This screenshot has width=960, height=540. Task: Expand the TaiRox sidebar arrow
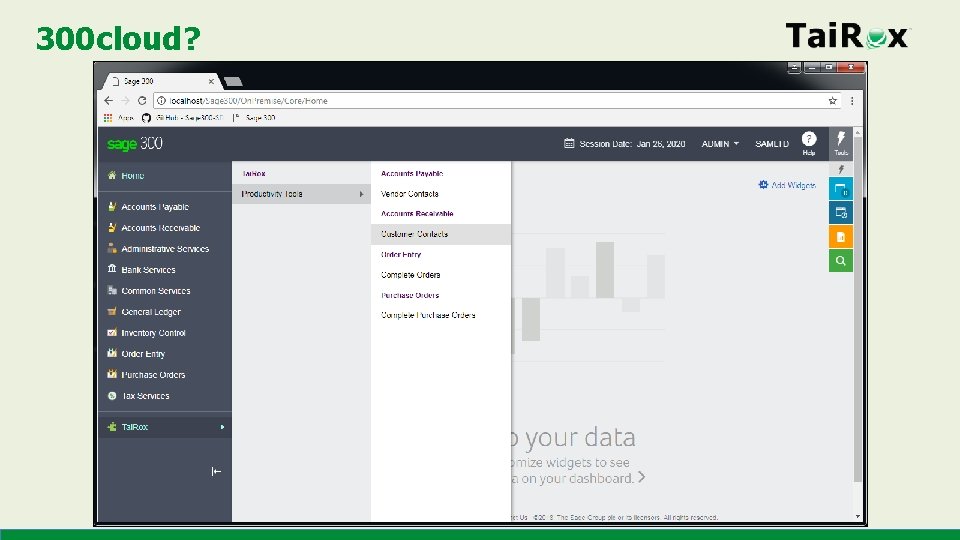(222, 427)
